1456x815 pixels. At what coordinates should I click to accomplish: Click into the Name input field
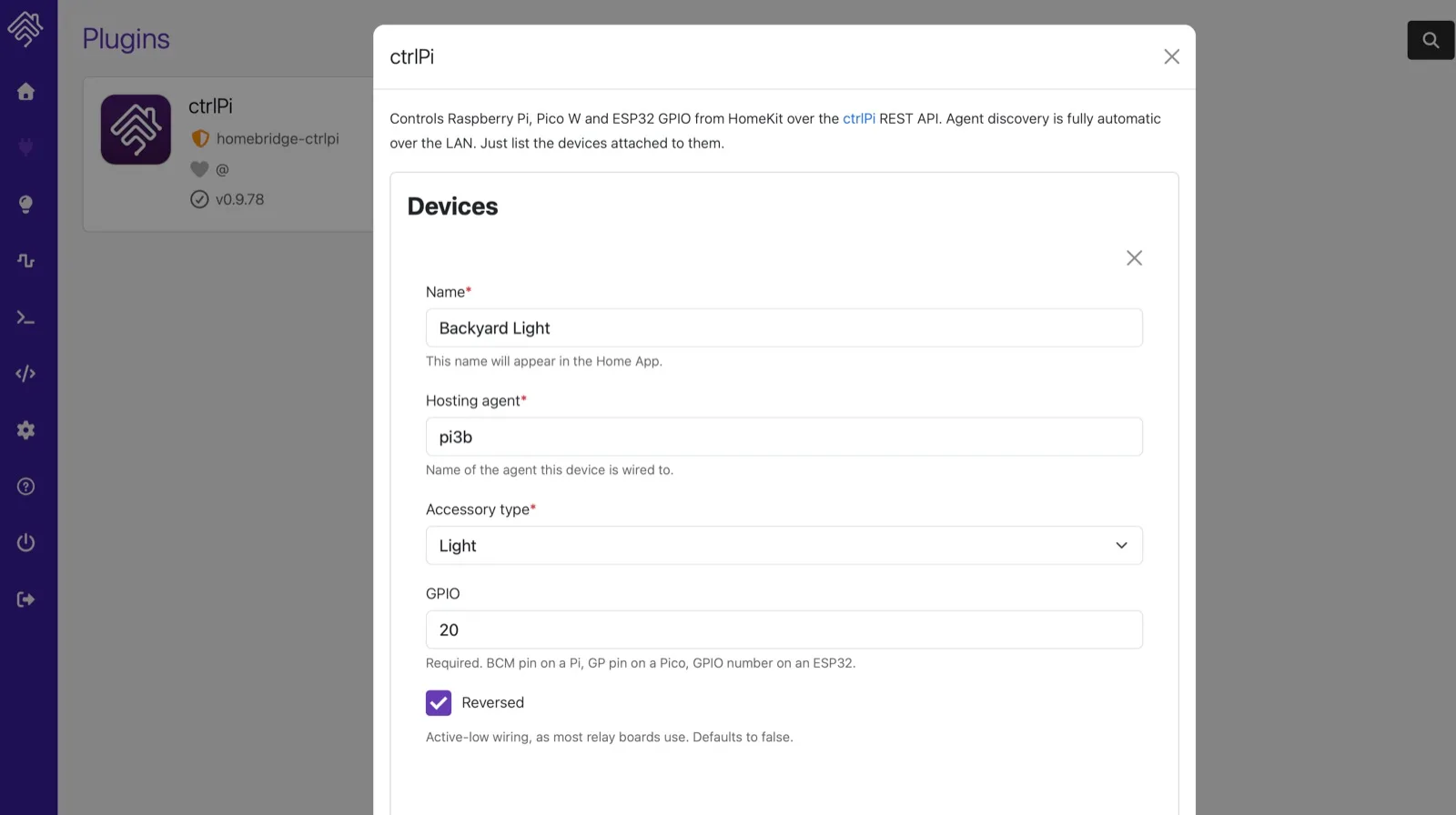(784, 327)
